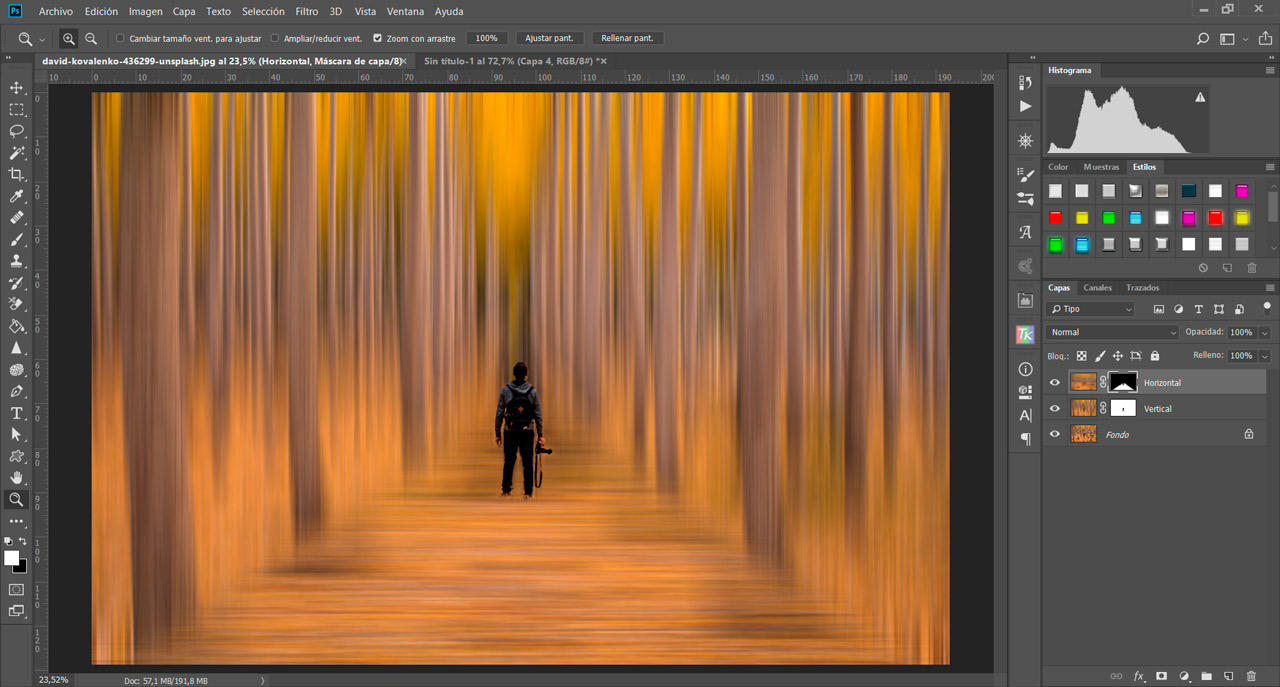Open the Opacidad dropdown arrow

click(x=1264, y=332)
